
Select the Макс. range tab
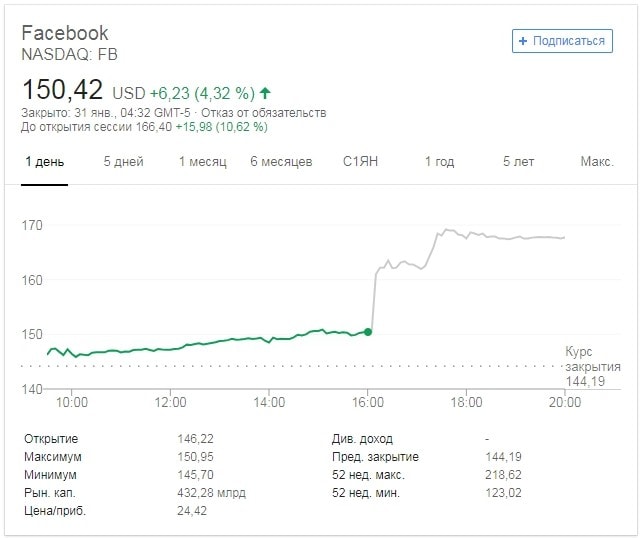point(597,162)
